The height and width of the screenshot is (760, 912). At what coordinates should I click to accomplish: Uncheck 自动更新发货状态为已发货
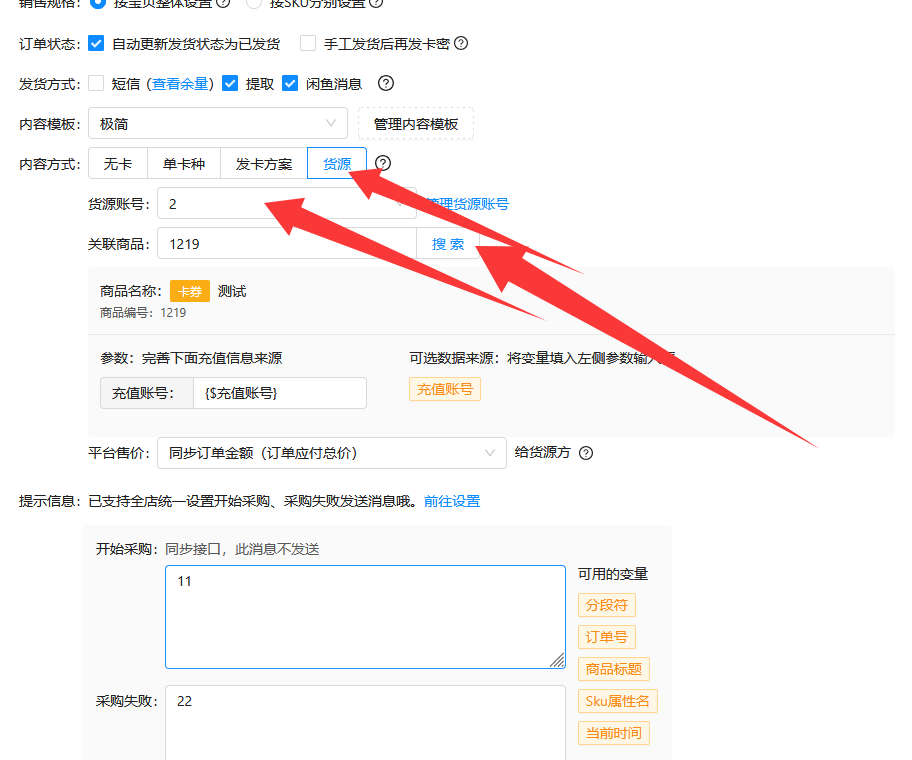(96, 43)
